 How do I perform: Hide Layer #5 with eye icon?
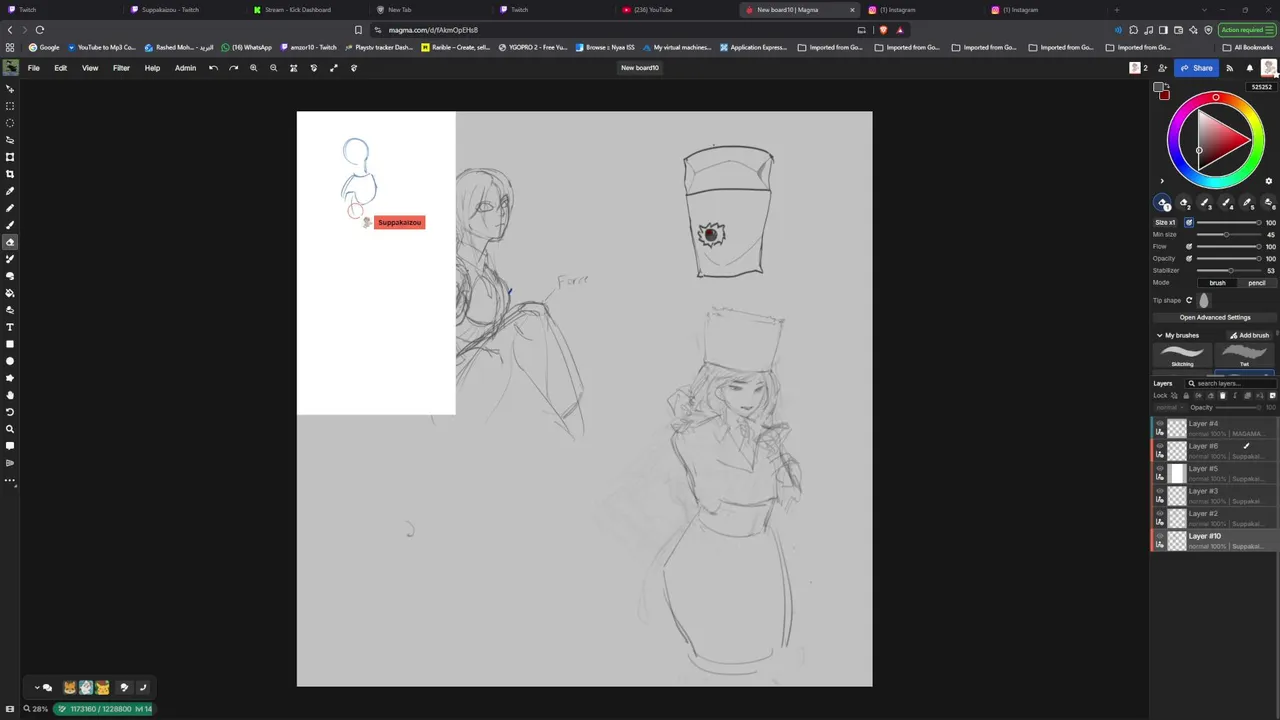(x=1160, y=469)
